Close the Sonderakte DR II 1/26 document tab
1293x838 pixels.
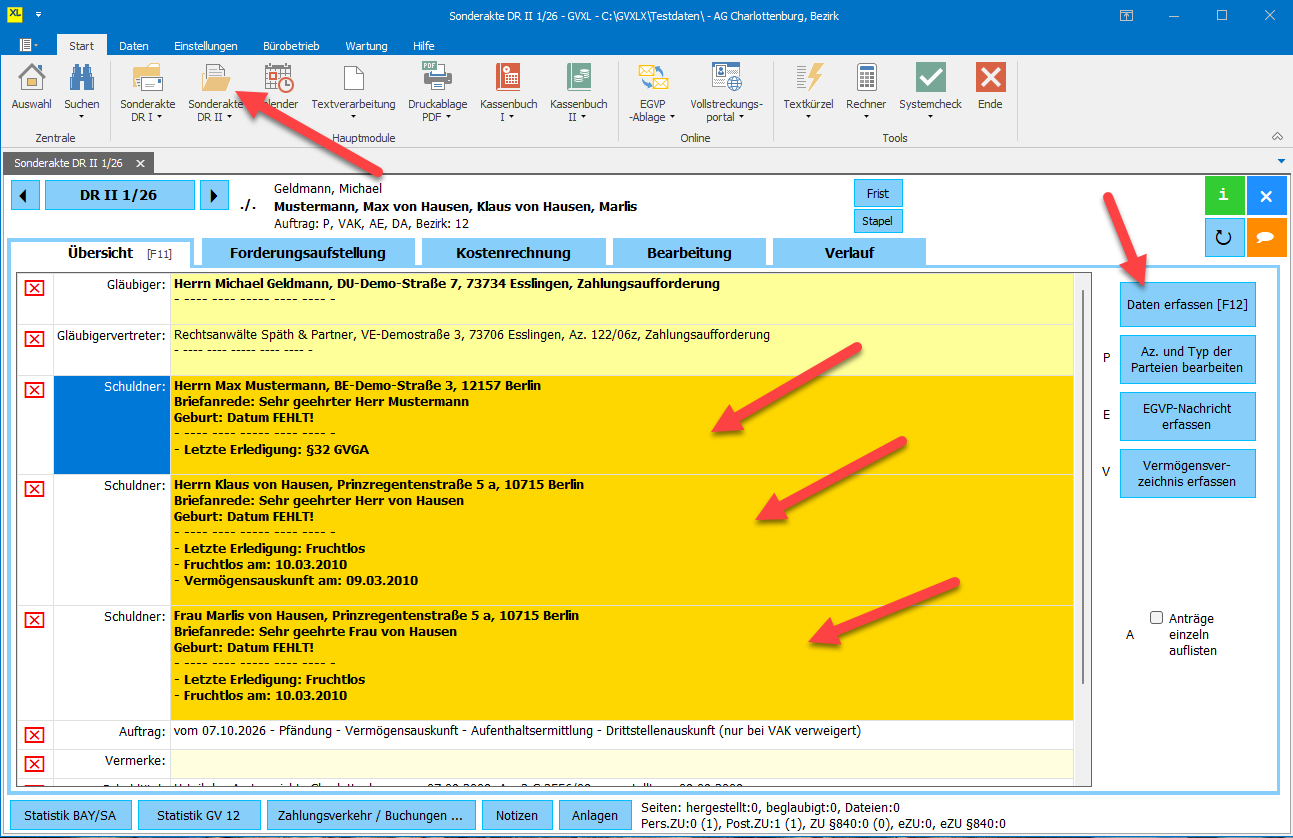click(140, 163)
